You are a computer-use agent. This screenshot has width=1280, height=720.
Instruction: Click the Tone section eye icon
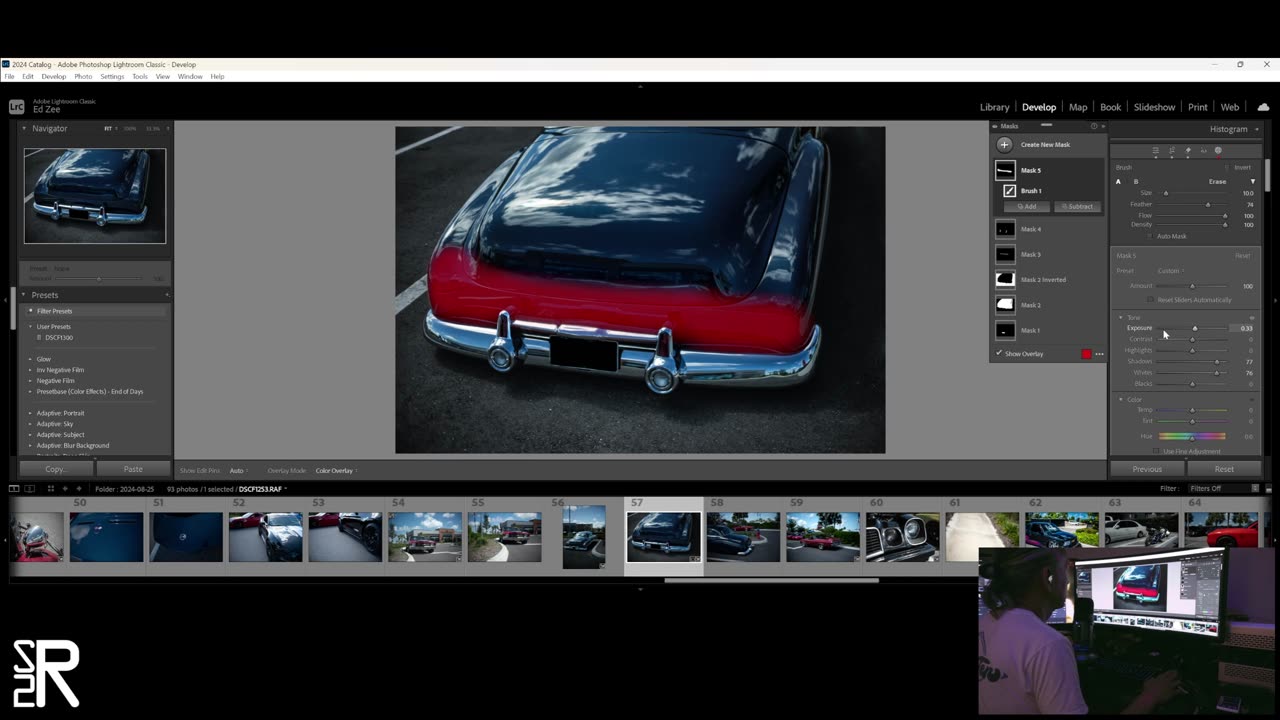pos(1251,317)
